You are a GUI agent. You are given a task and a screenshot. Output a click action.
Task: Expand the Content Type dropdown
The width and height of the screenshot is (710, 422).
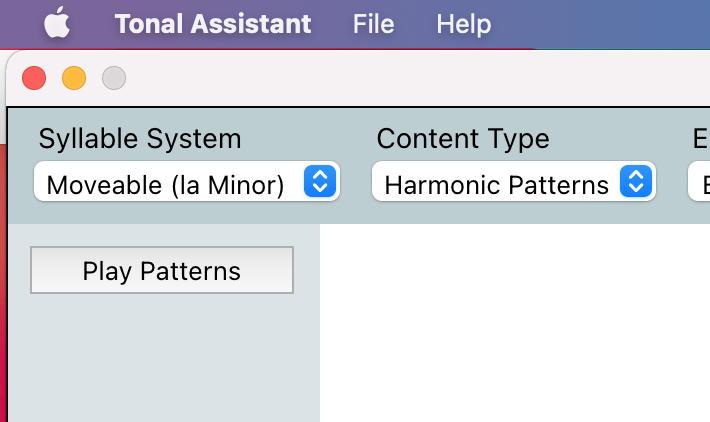coord(513,182)
